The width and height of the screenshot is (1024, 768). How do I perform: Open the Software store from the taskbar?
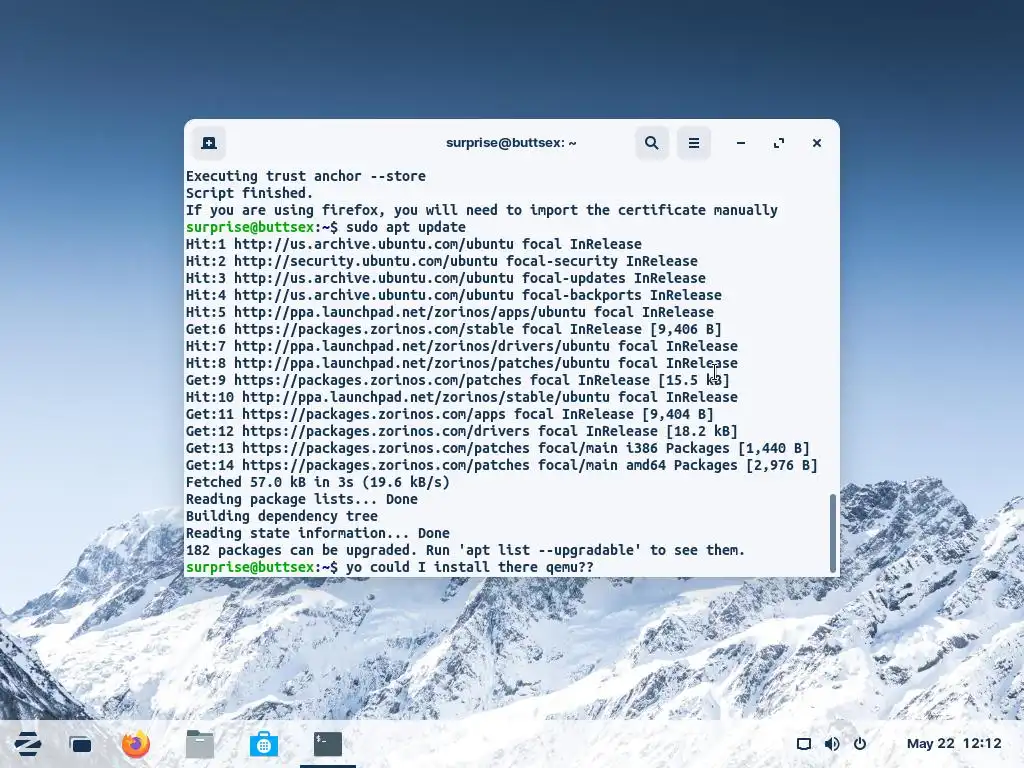click(x=264, y=744)
